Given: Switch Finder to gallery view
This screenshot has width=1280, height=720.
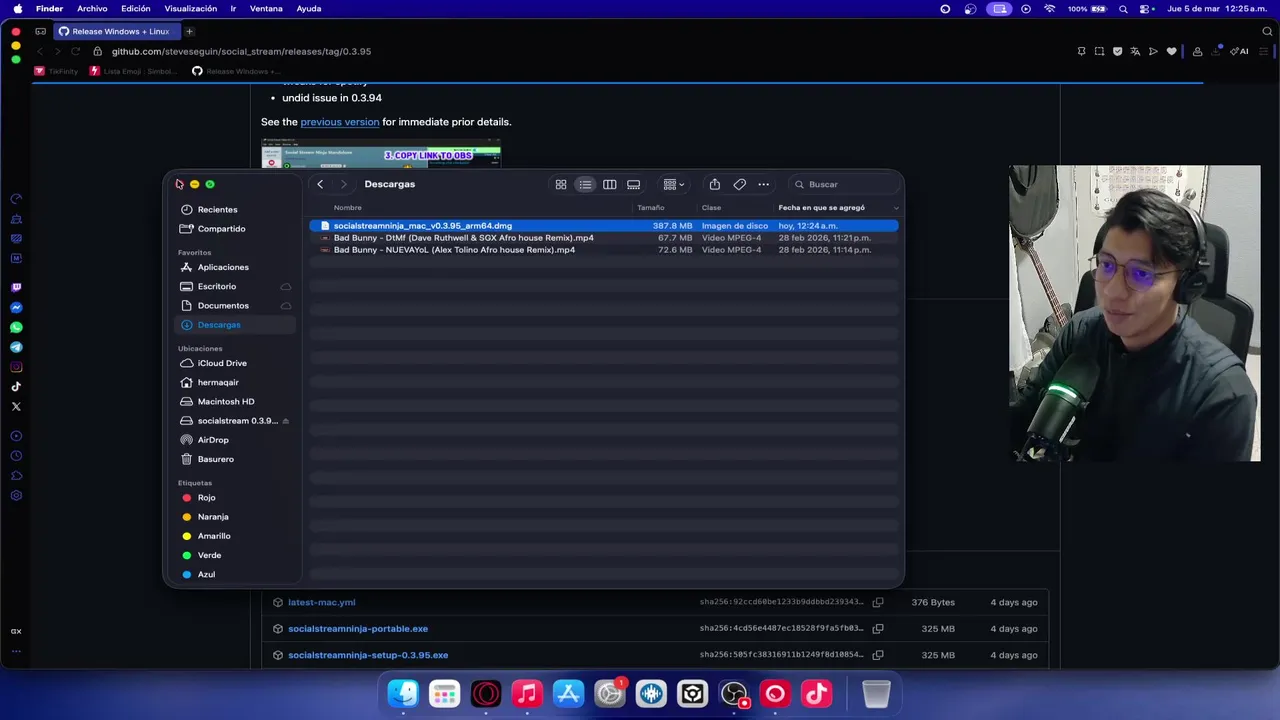Looking at the screenshot, I should [634, 184].
